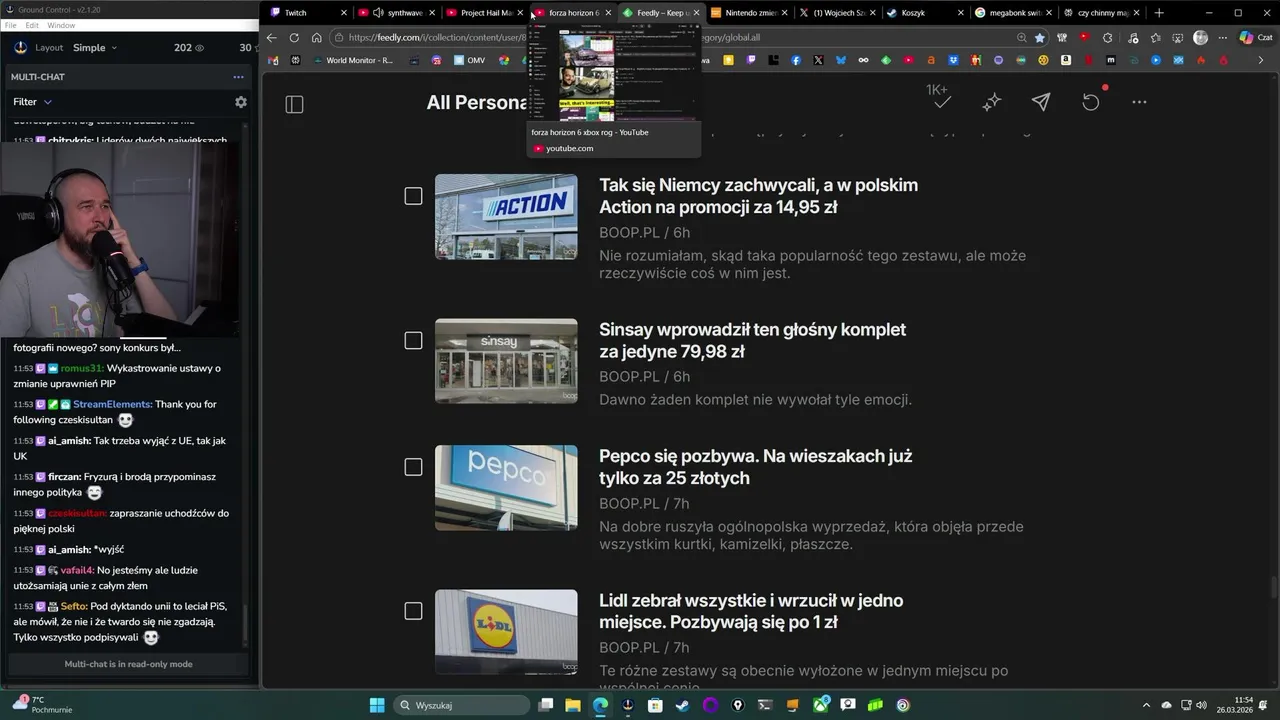This screenshot has height=720, width=1280.
Task: Click romus31 username in chat
Action: [x=82, y=368]
